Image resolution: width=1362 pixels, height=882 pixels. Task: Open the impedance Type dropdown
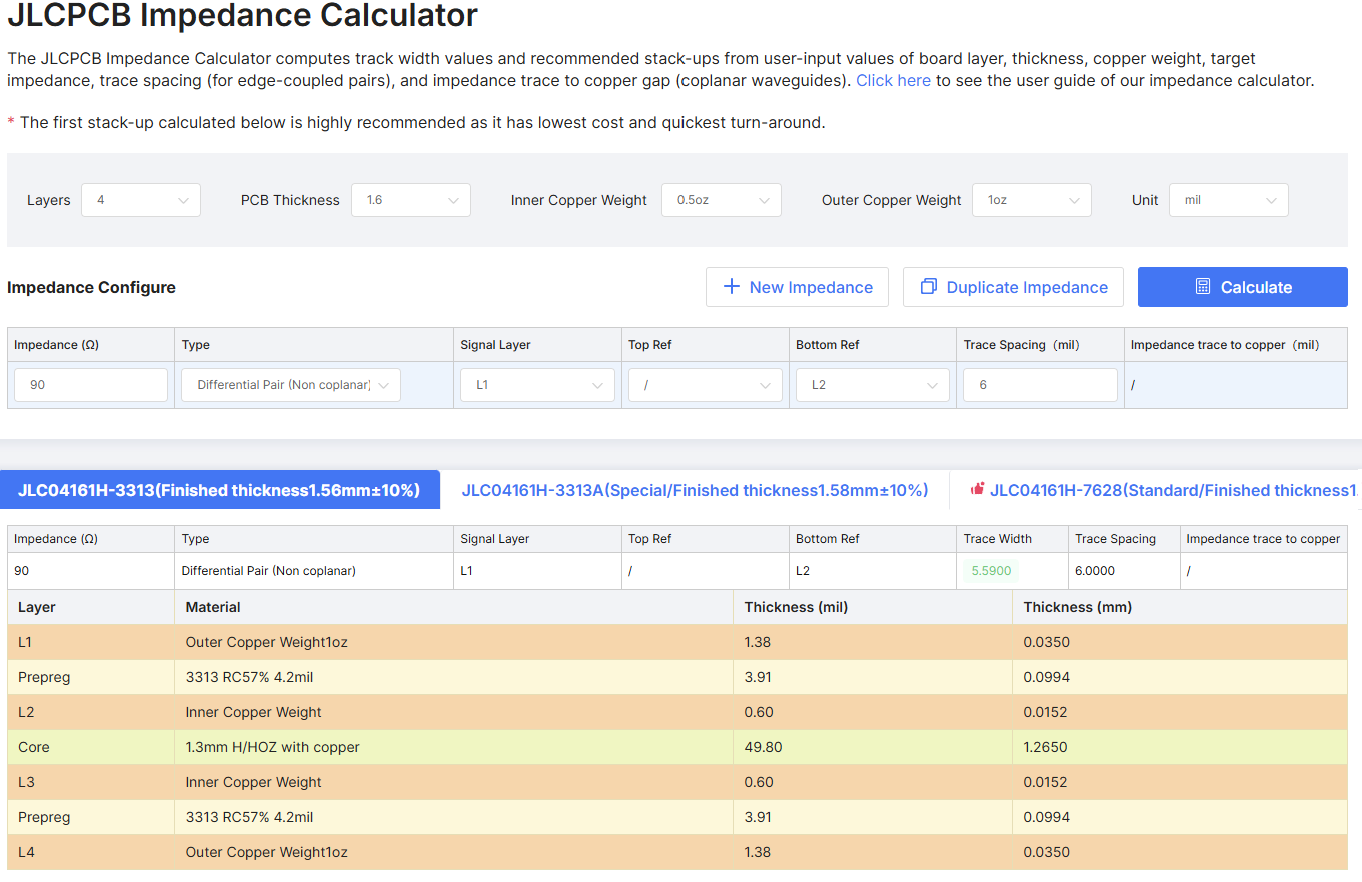click(x=290, y=385)
